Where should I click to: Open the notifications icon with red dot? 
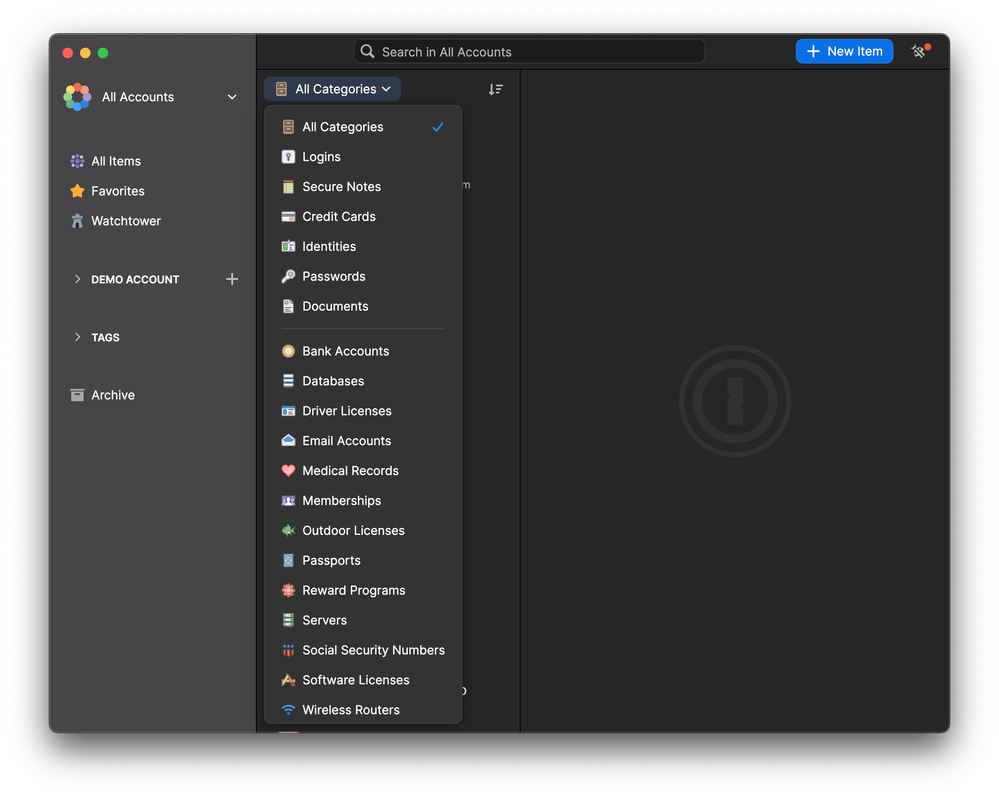tap(920, 51)
